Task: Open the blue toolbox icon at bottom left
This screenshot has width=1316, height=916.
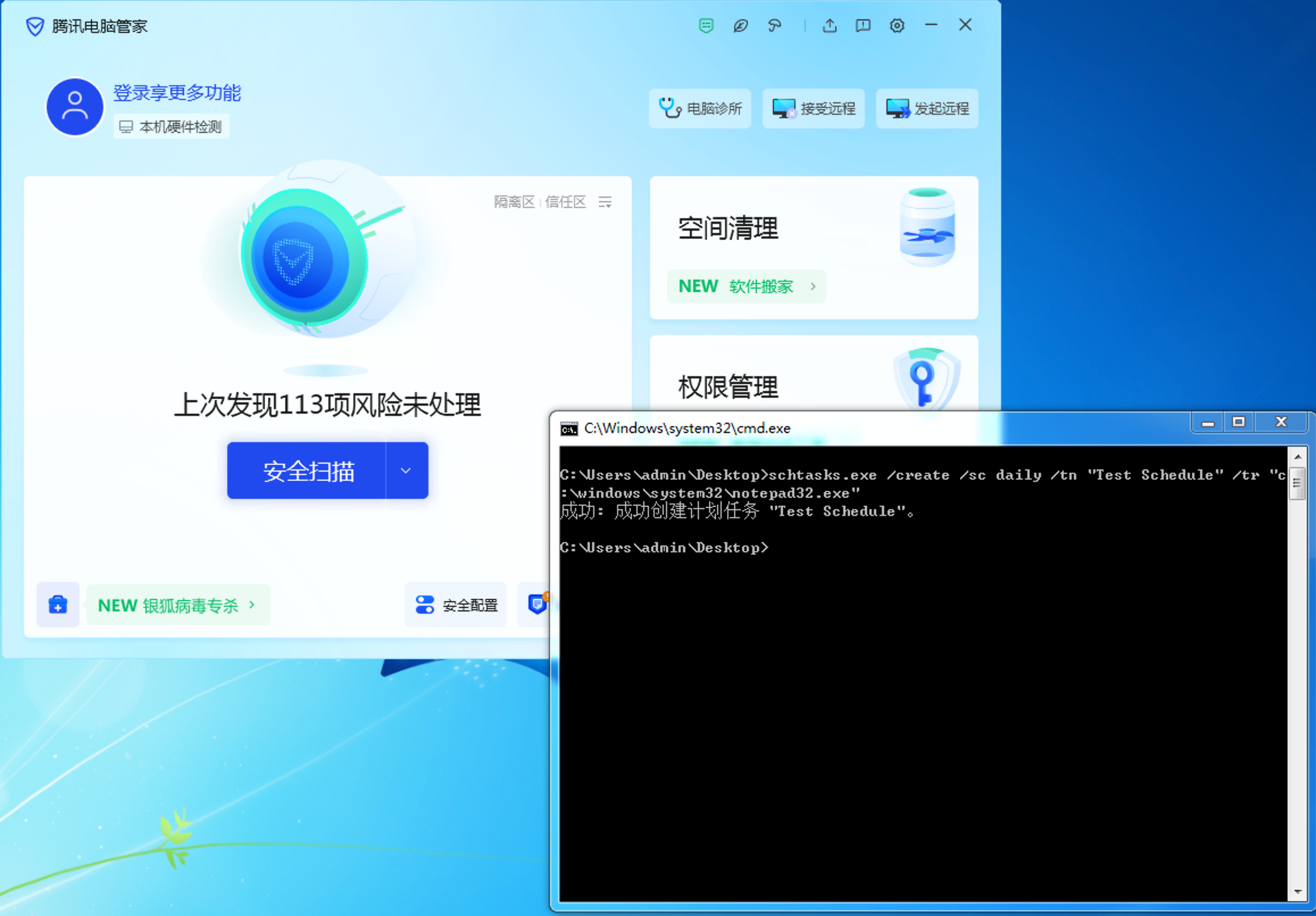Action: coord(58,604)
